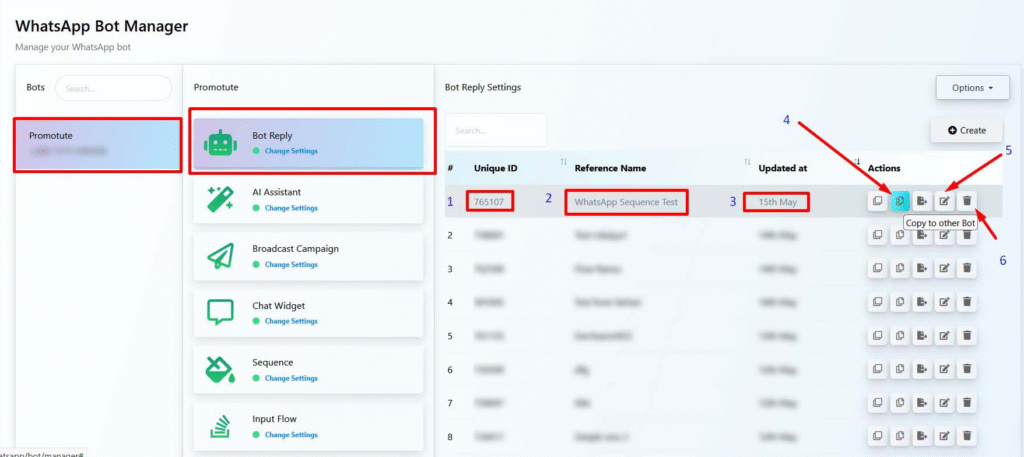Duplicate the bot reply in row 2
The image size is (1024, 457).
[x=877, y=235]
